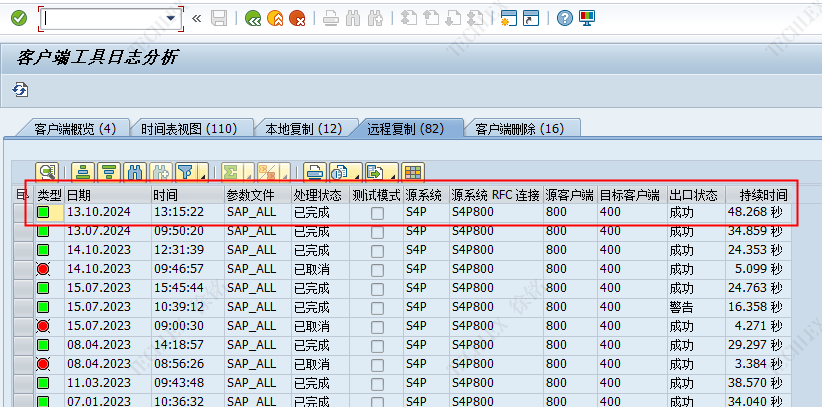Expand the export icon dropdown arrow
The height and width of the screenshot is (407, 822).
[x=393, y=175]
